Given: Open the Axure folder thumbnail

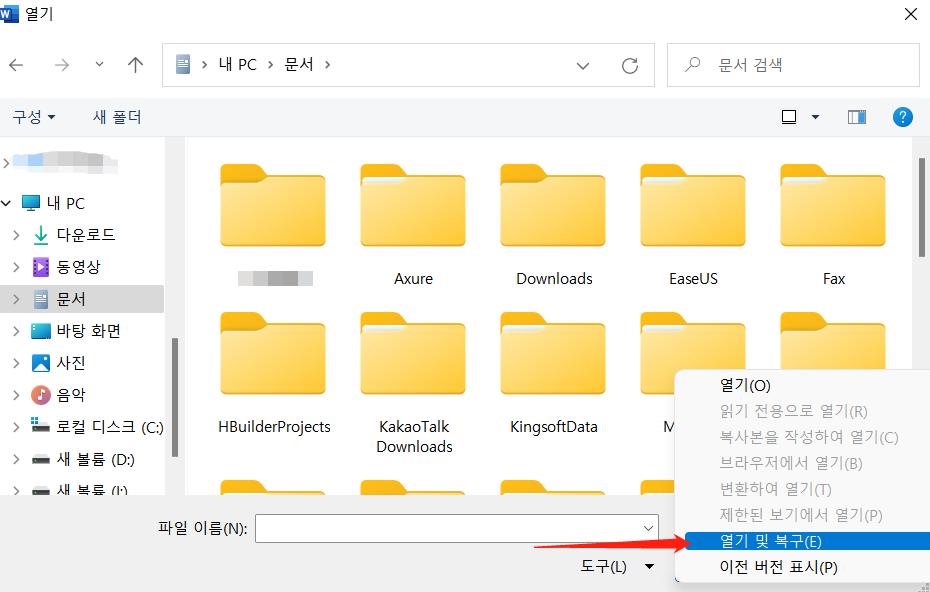Looking at the screenshot, I should [x=413, y=206].
